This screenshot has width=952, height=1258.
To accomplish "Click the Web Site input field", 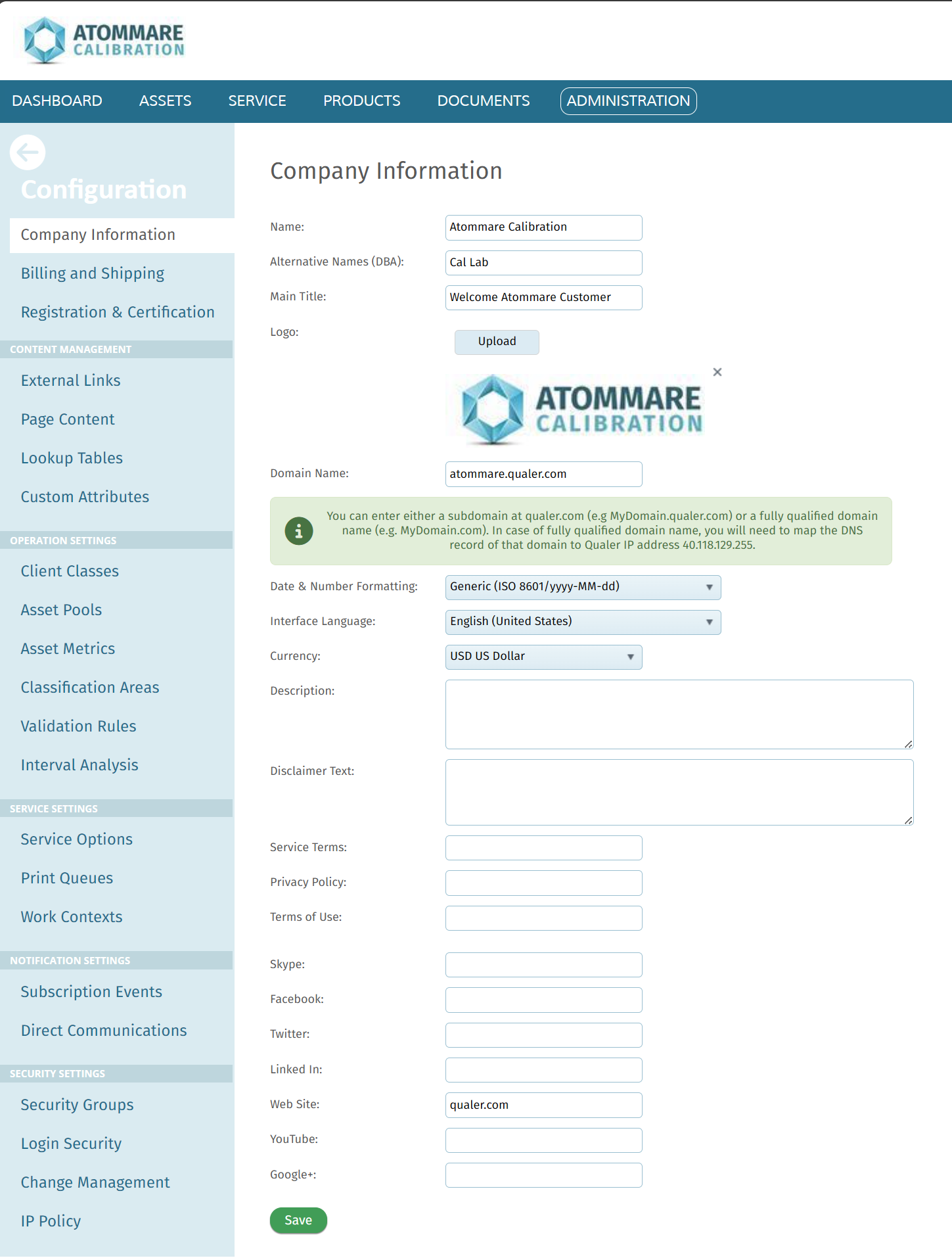I will click(543, 1105).
